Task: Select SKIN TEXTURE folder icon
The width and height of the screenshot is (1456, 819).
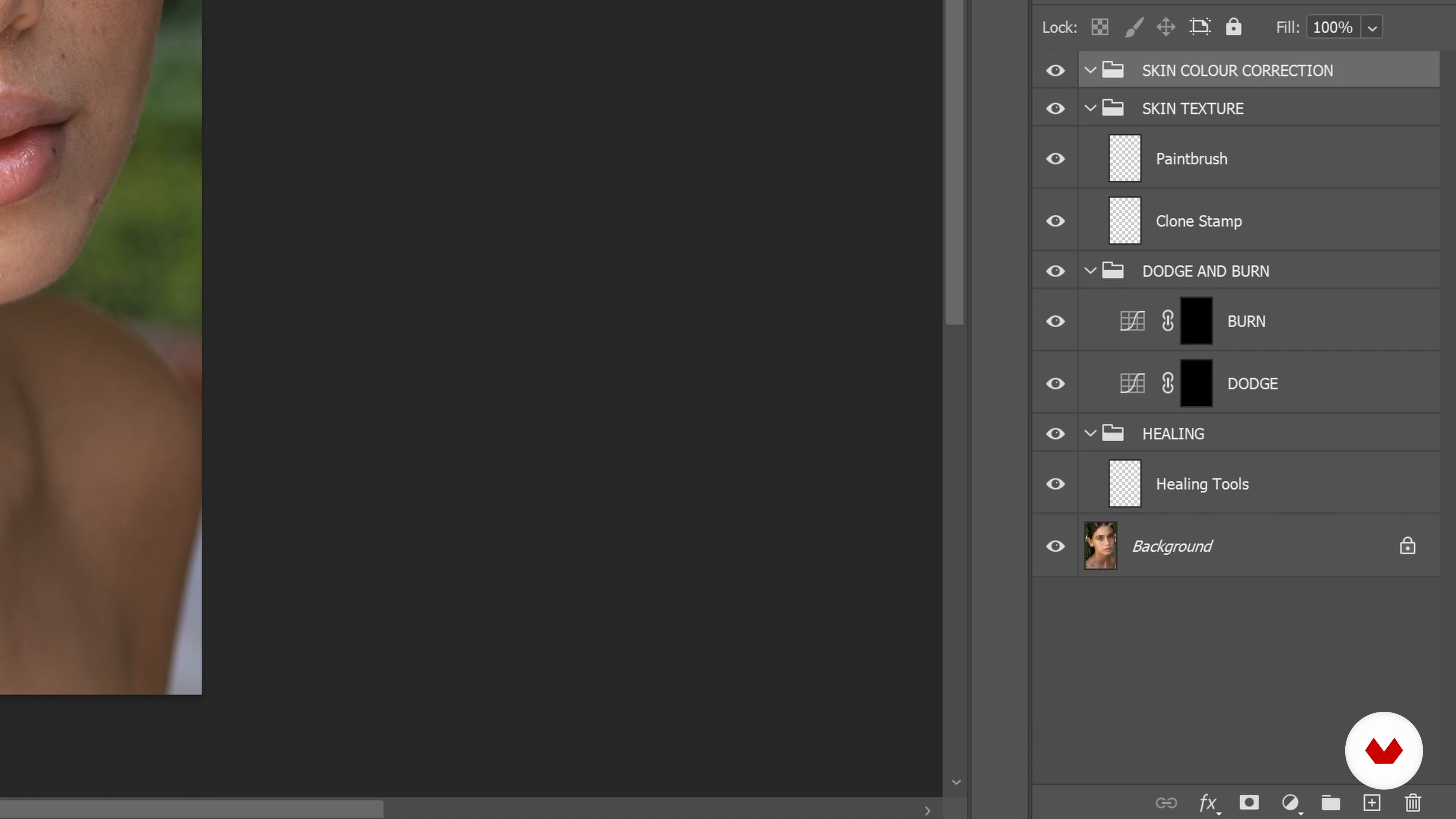Action: coord(1113,107)
